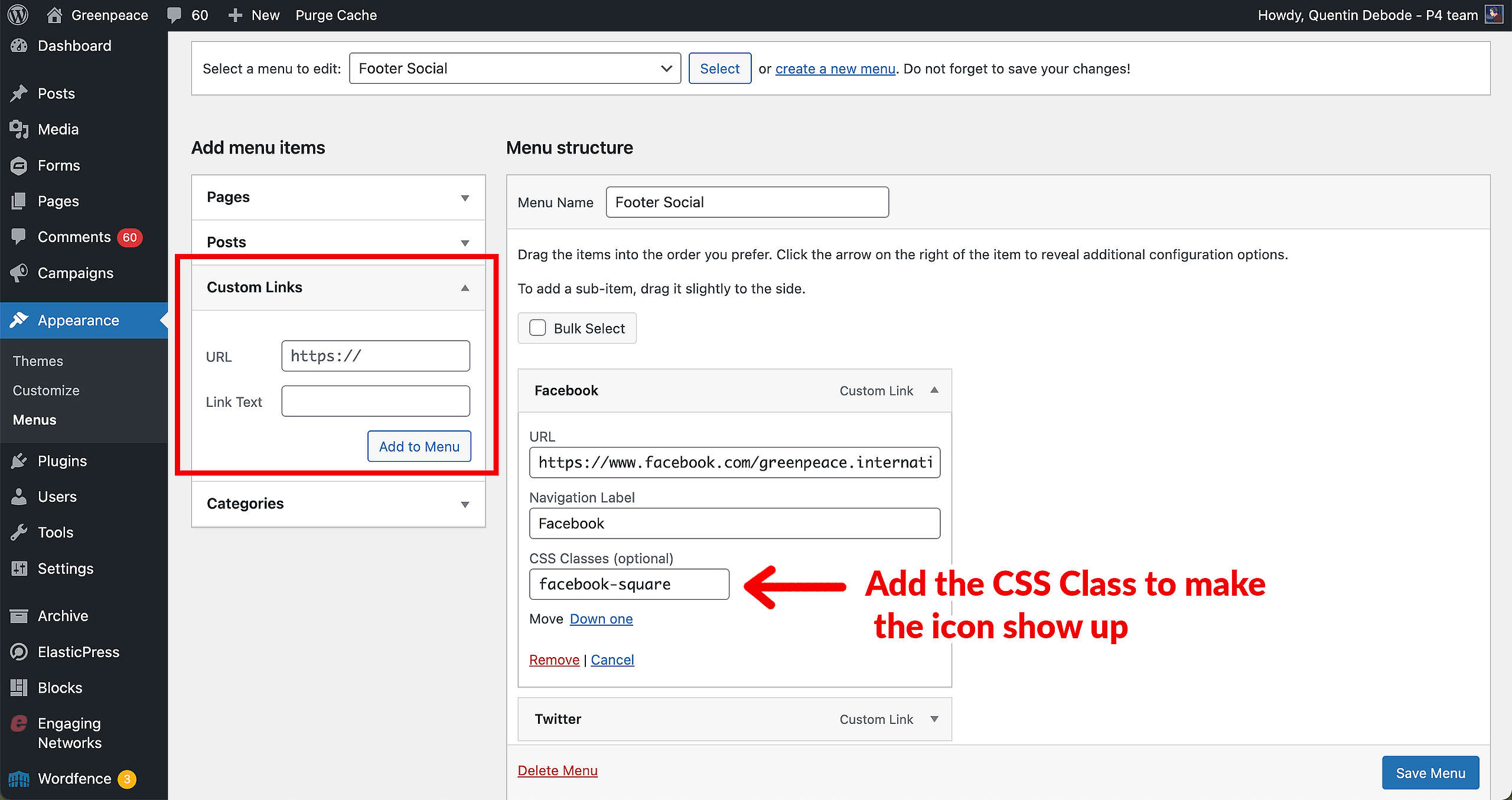The width and height of the screenshot is (1512, 800).
Task: Click the ElasticPress icon
Action: coord(19,652)
